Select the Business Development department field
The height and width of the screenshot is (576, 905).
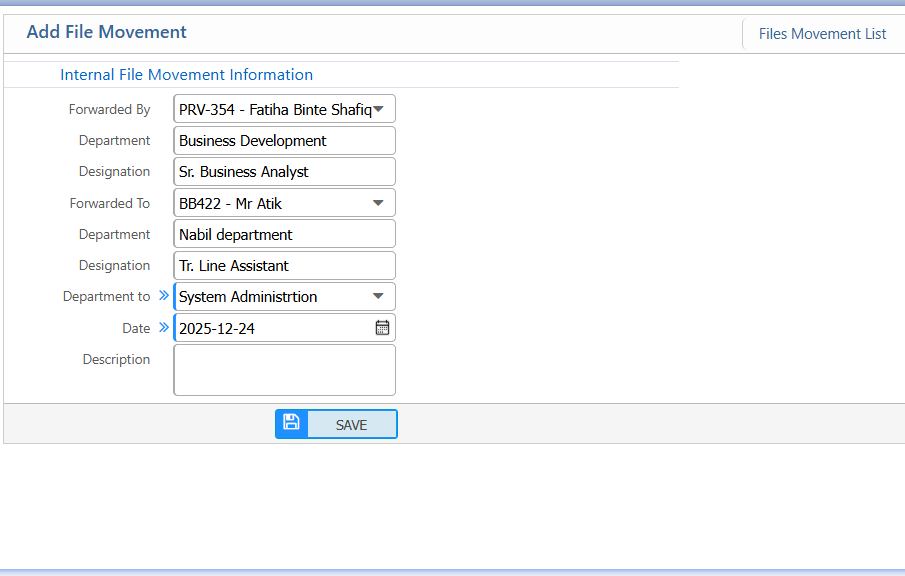[x=284, y=140]
